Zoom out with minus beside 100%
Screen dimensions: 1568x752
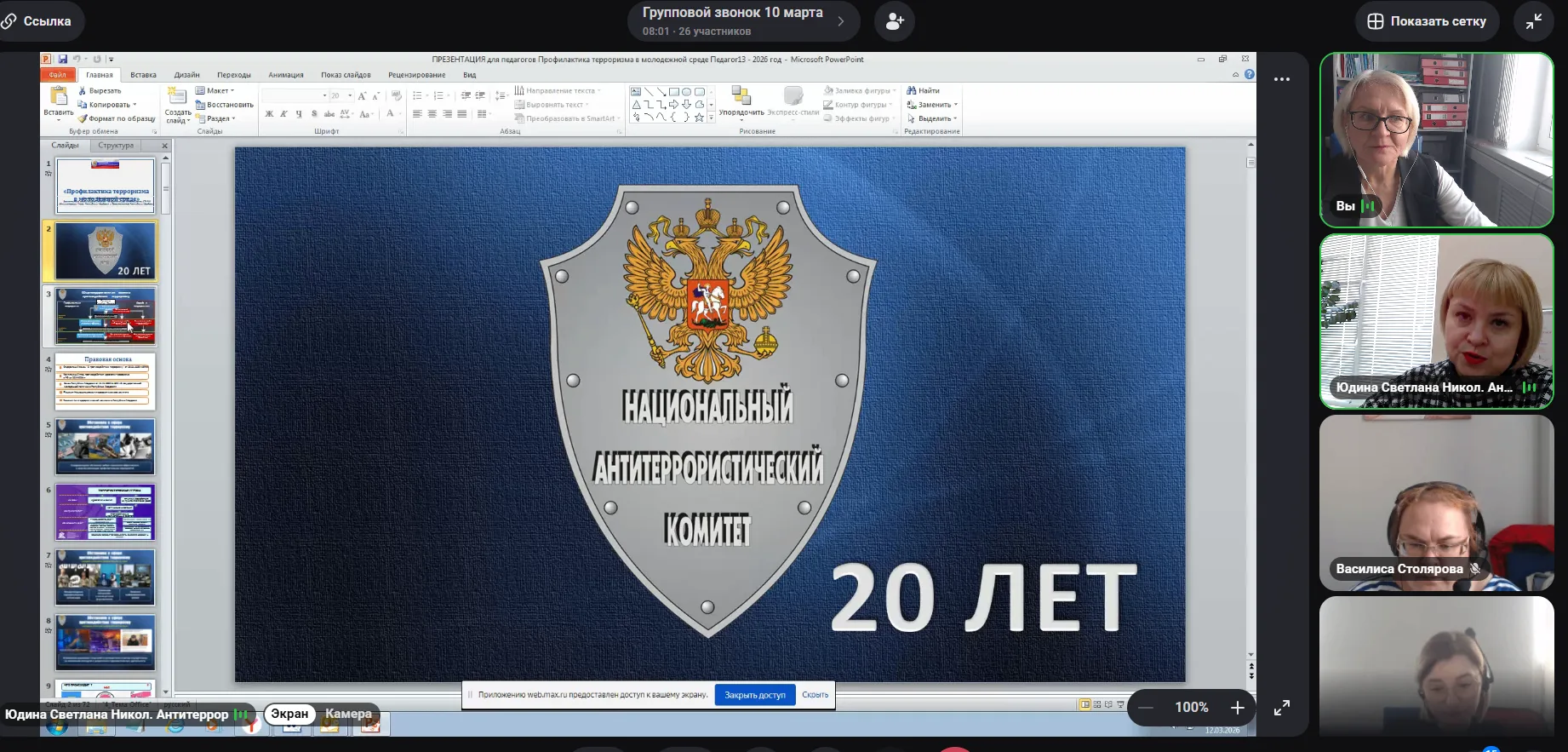[x=1146, y=708]
